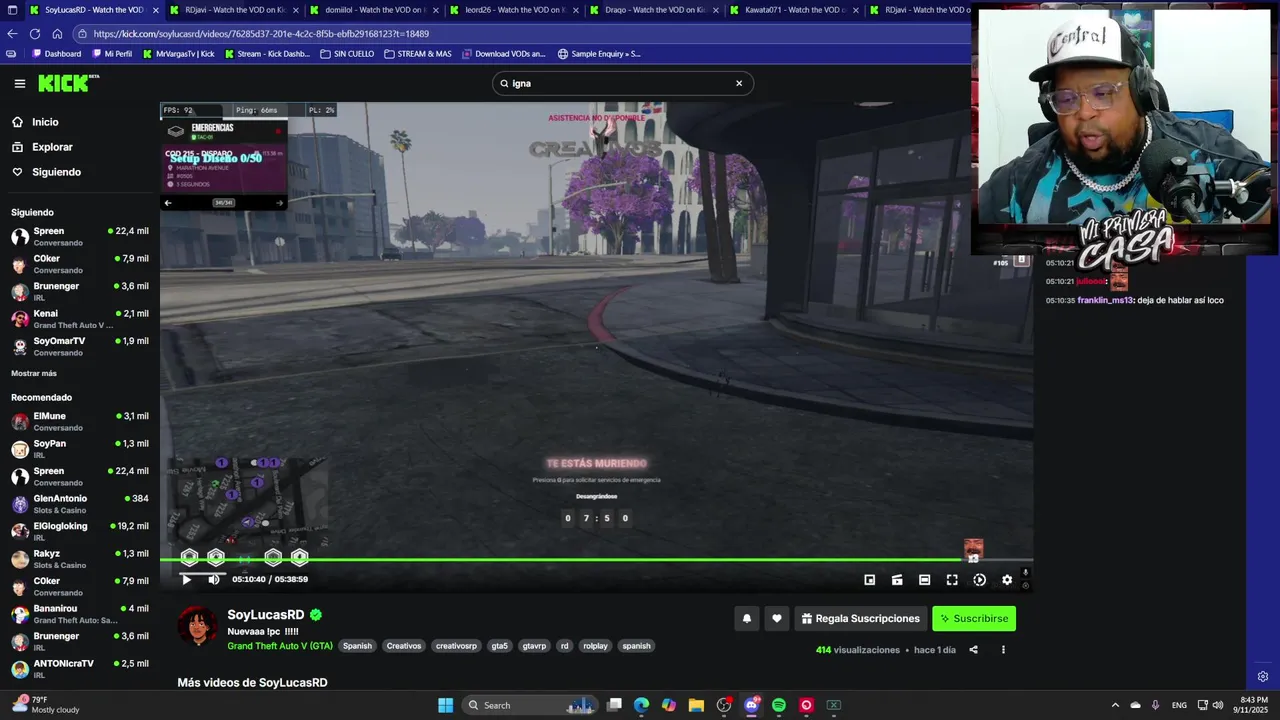This screenshot has width=1280, height=720.
Task: Open Microsoft Edge from the taskbar
Action: pyautogui.click(x=641, y=705)
